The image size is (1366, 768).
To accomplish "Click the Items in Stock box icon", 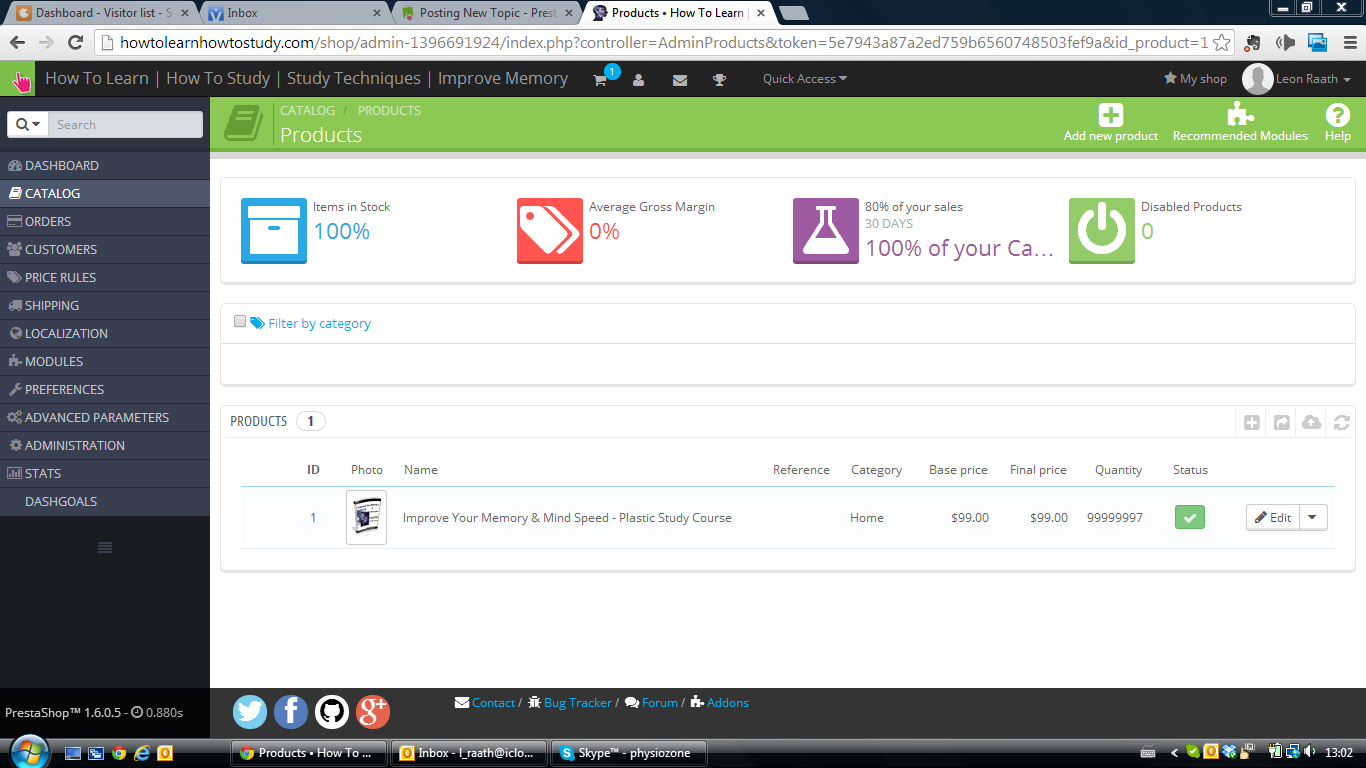I will [x=274, y=231].
